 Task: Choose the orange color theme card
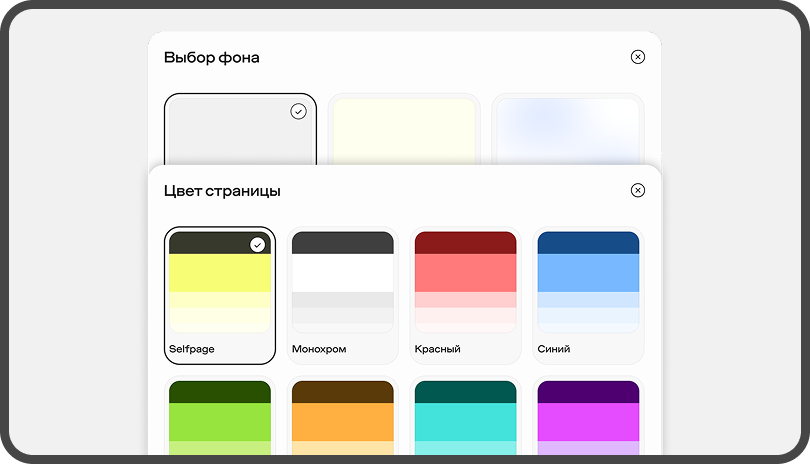click(x=342, y=416)
